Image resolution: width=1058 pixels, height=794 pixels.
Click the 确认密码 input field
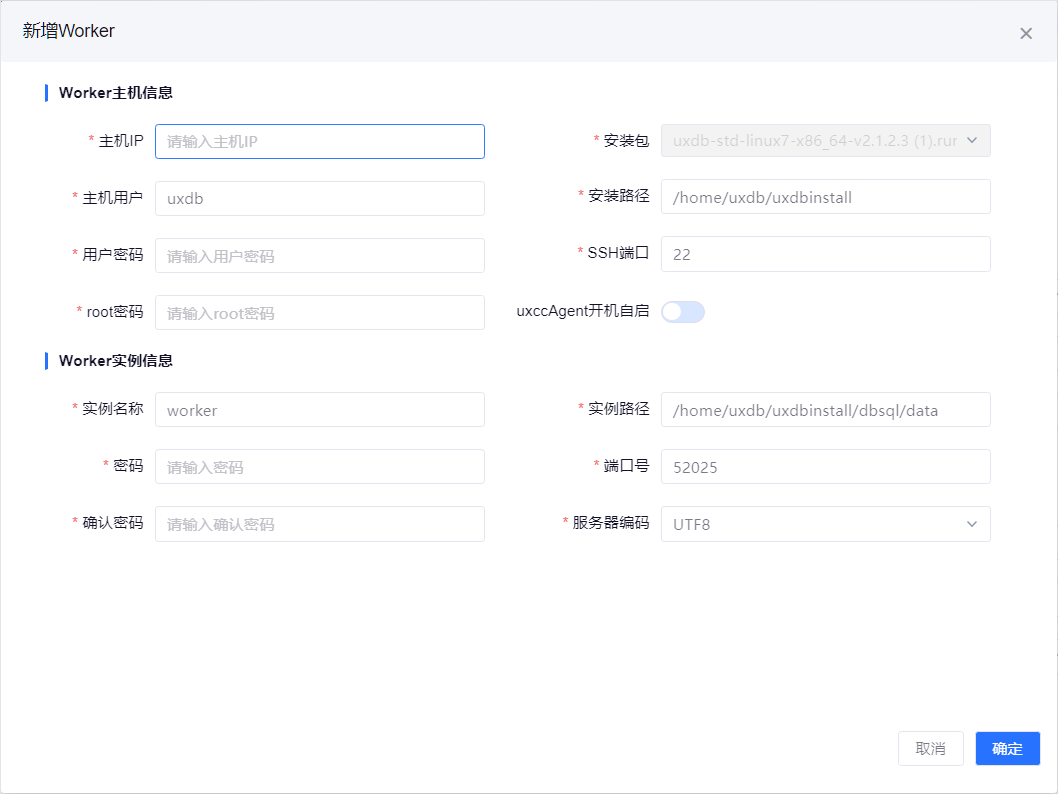[319, 524]
